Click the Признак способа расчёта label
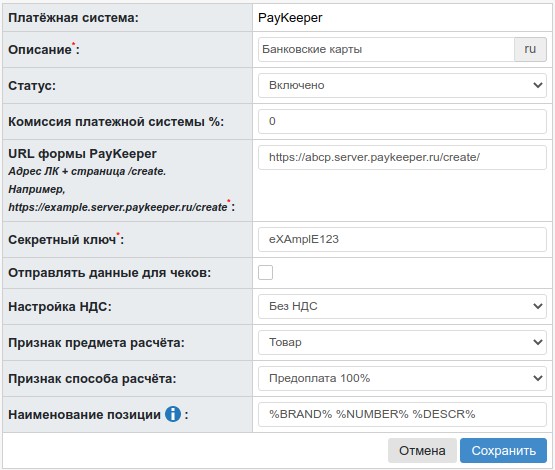This screenshot has height=470, width=555. tap(92, 379)
